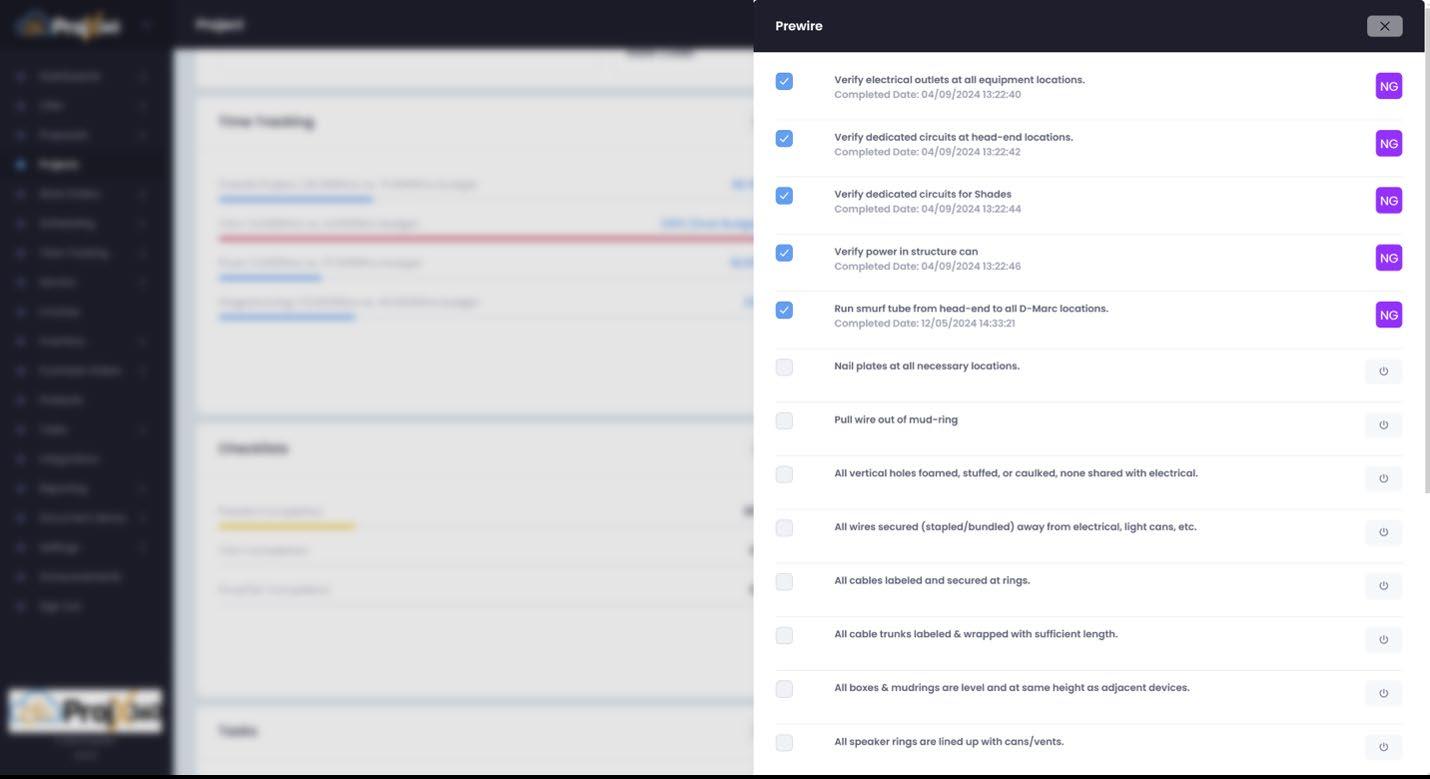The image size is (1430, 779).
Task: Check 'All speaker rings are lined up' box
Action: click(x=784, y=743)
